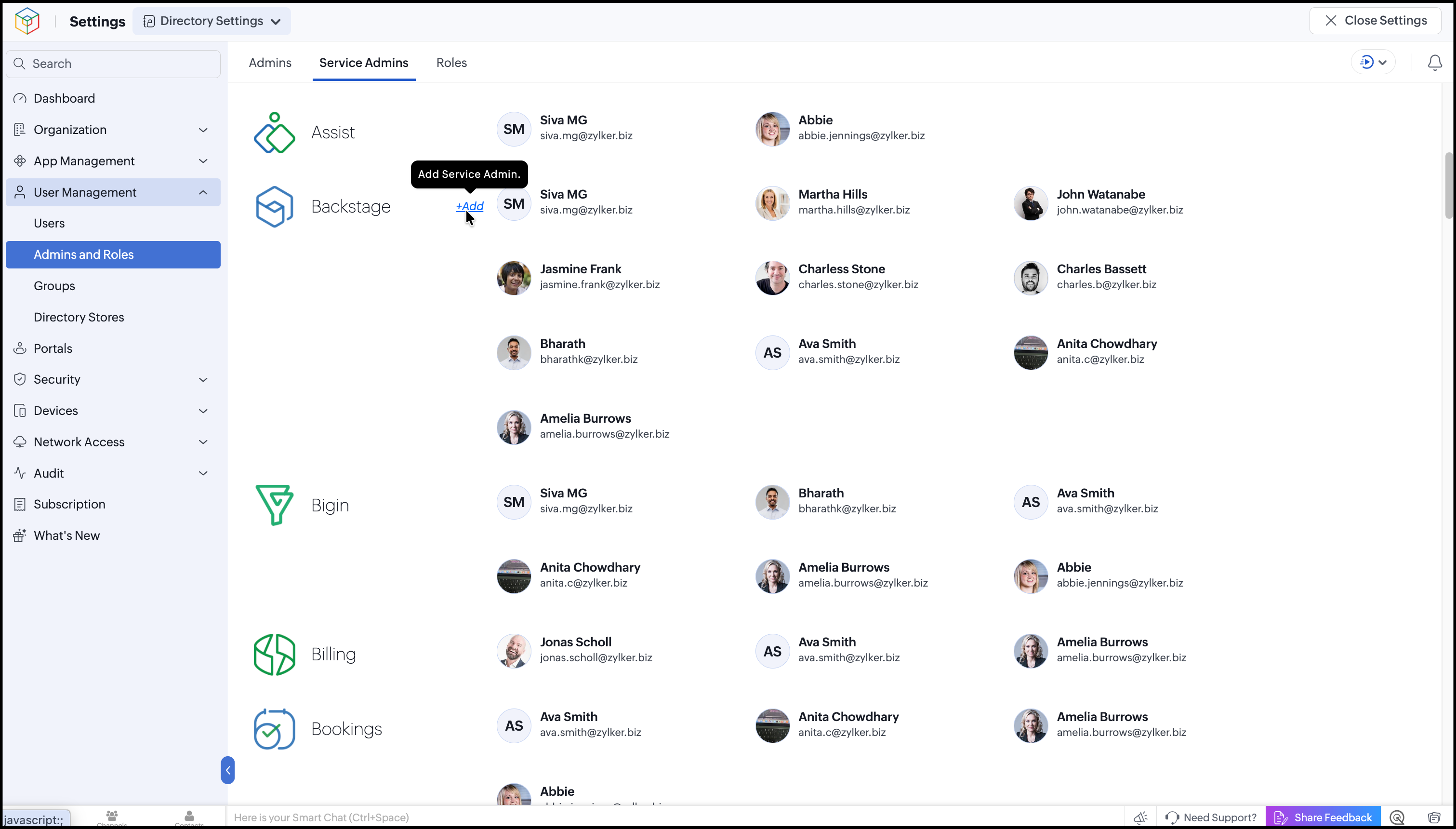This screenshot has width=1456, height=829.
Task: Click the What's New gift icon
Action: [20, 535]
